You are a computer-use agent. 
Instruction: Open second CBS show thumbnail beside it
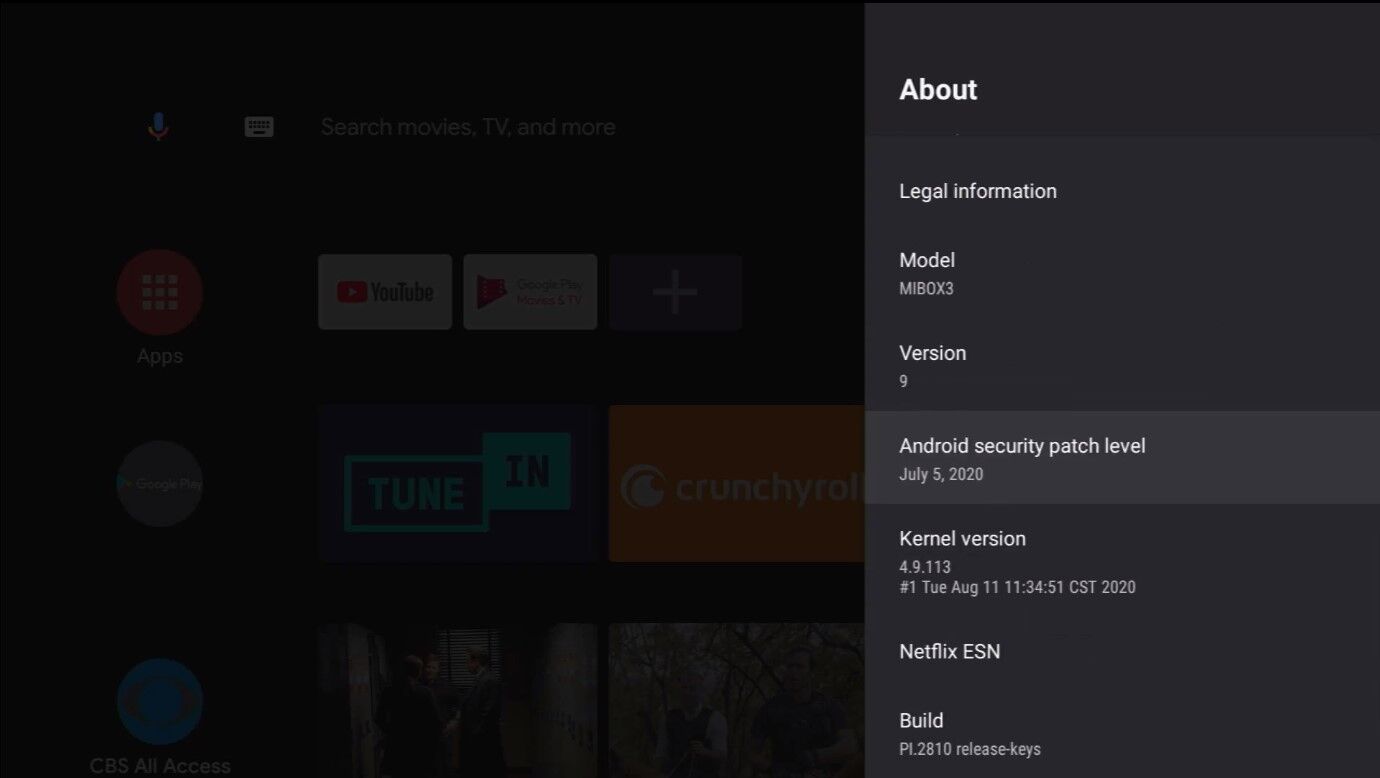737,700
